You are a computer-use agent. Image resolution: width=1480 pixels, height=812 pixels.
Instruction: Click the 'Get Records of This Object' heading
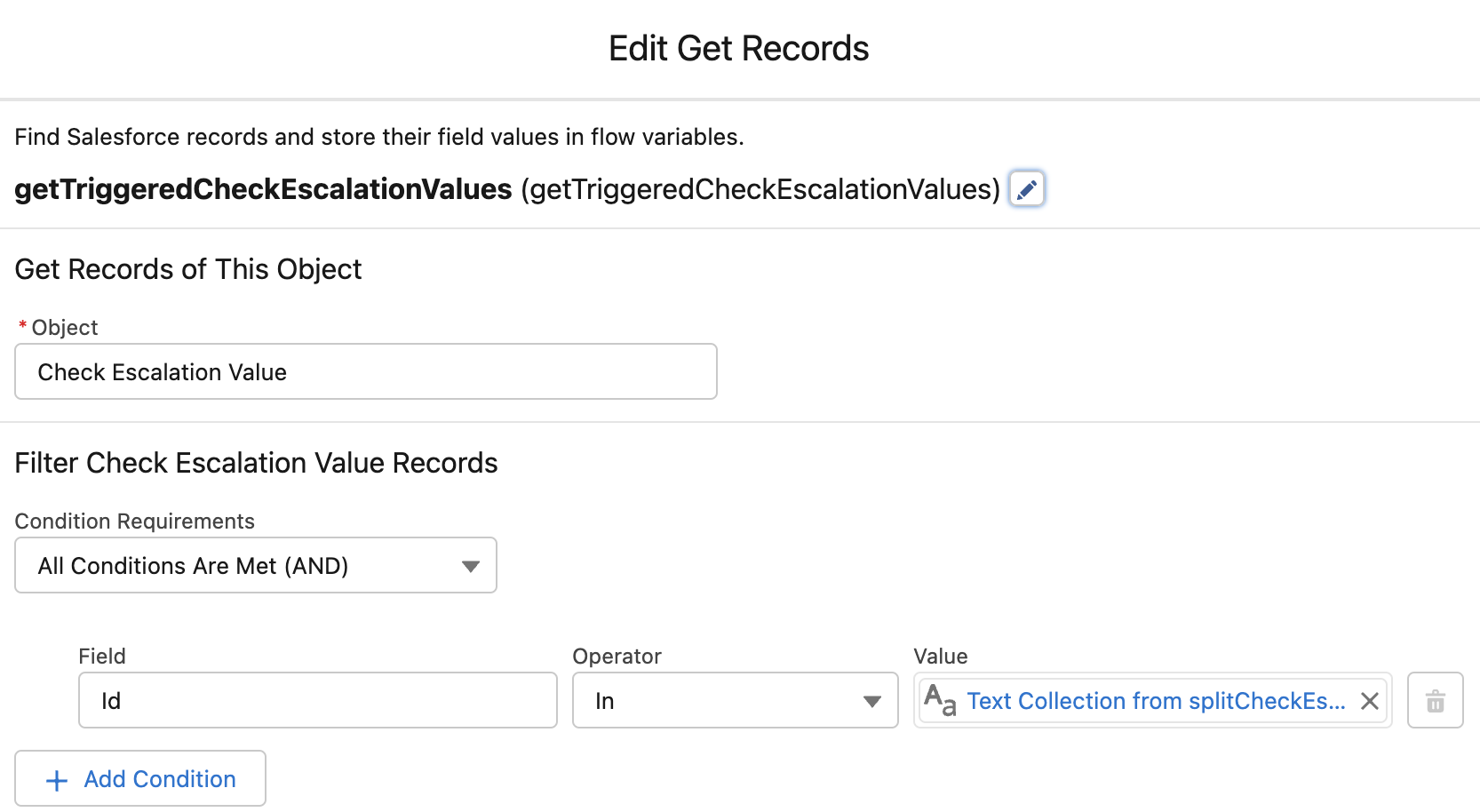tap(188, 269)
